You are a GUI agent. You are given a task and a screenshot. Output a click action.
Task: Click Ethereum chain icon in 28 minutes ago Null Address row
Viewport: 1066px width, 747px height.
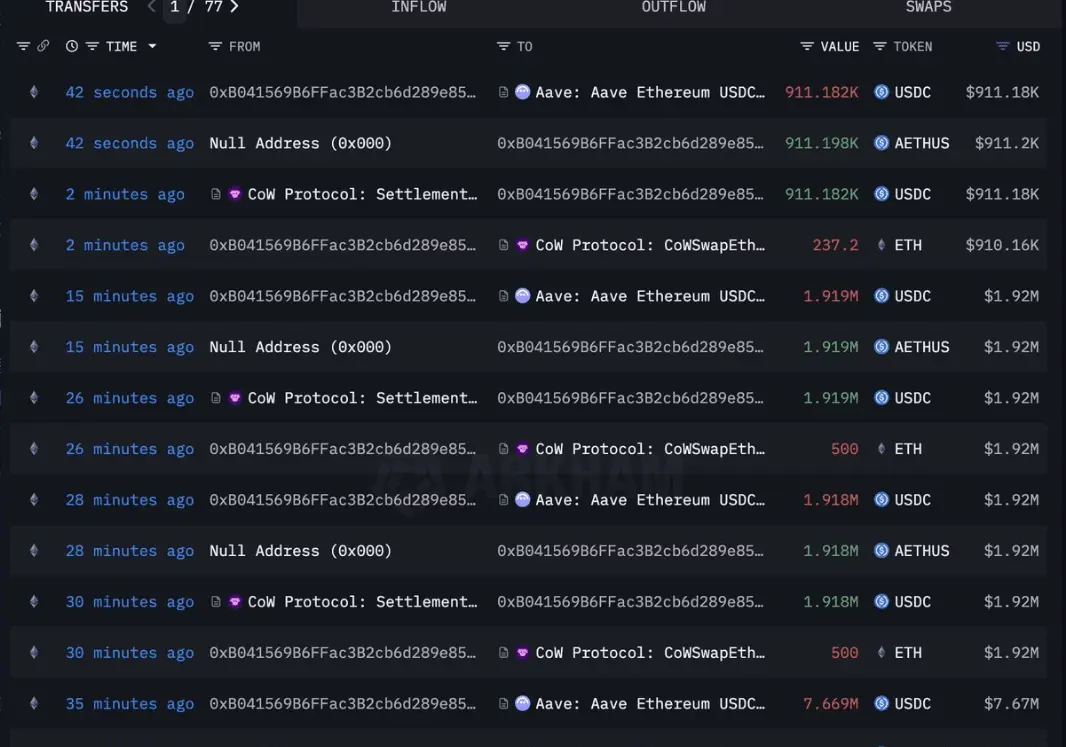(x=34, y=551)
